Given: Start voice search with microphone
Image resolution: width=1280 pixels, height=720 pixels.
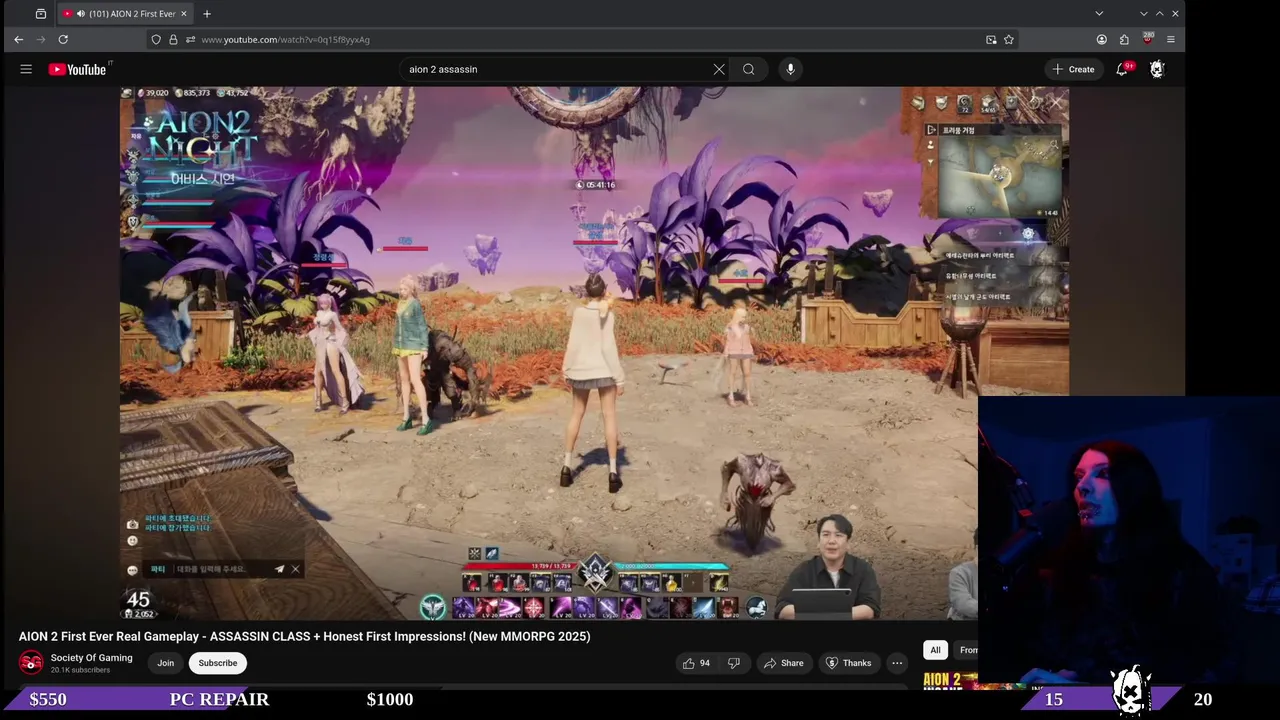Looking at the screenshot, I should coord(790,69).
